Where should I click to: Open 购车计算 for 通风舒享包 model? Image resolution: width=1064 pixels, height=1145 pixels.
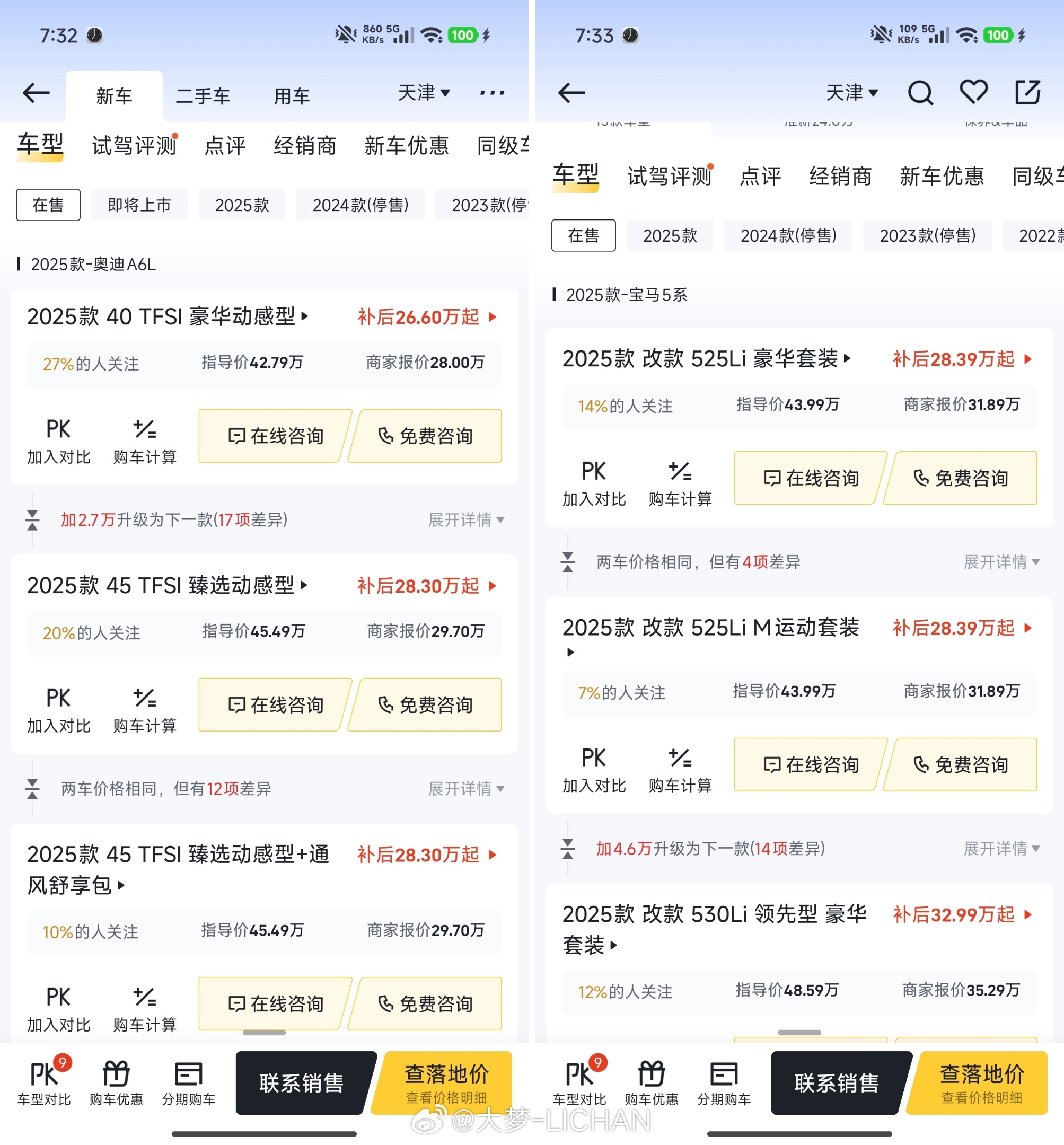pyautogui.click(x=145, y=1009)
